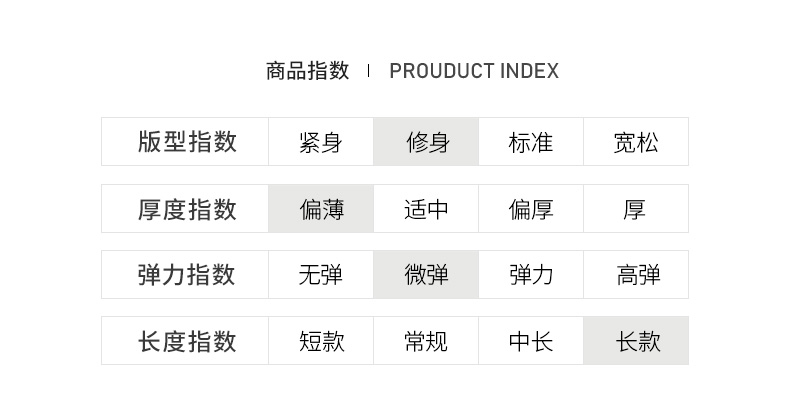Select the highlighted 修身 fit cell

pyautogui.click(x=426, y=142)
